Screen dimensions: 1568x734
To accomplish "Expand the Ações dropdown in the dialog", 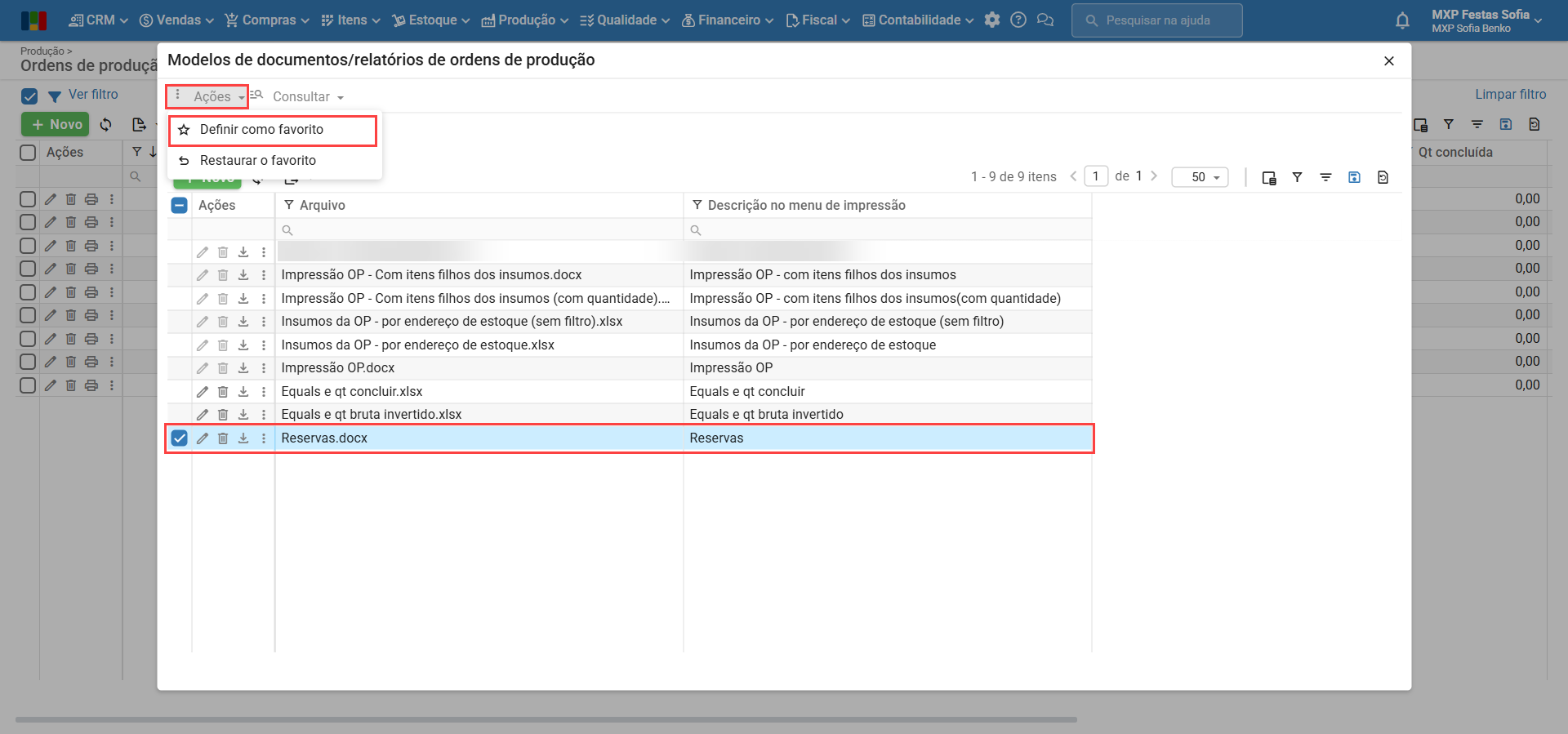I will click(x=207, y=97).
